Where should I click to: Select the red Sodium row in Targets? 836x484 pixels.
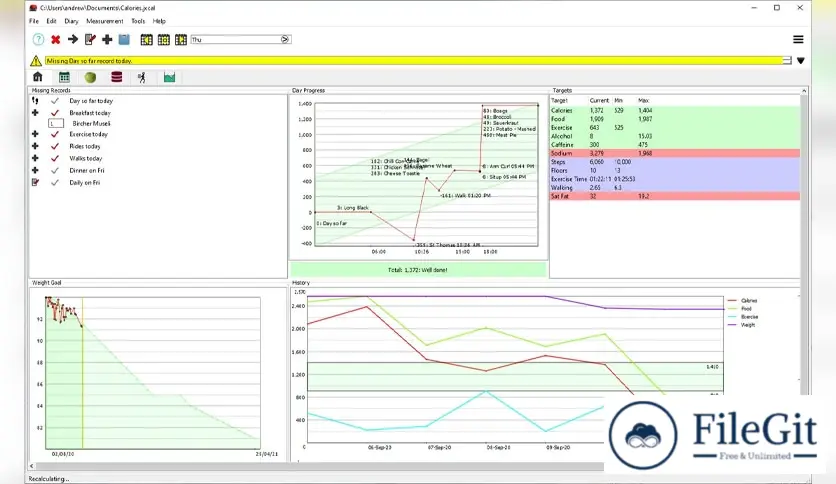(x=674, y=153)
